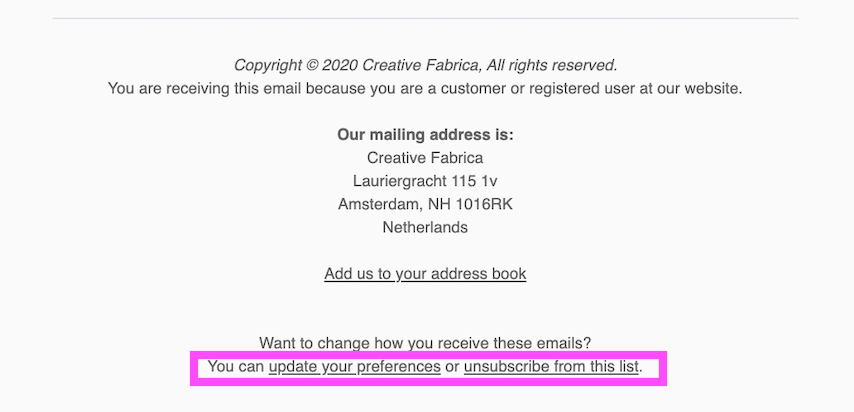Click "unsubscribe from this list" link
Image resolution: width=854 pixels, height=412 pixels.
551,367
